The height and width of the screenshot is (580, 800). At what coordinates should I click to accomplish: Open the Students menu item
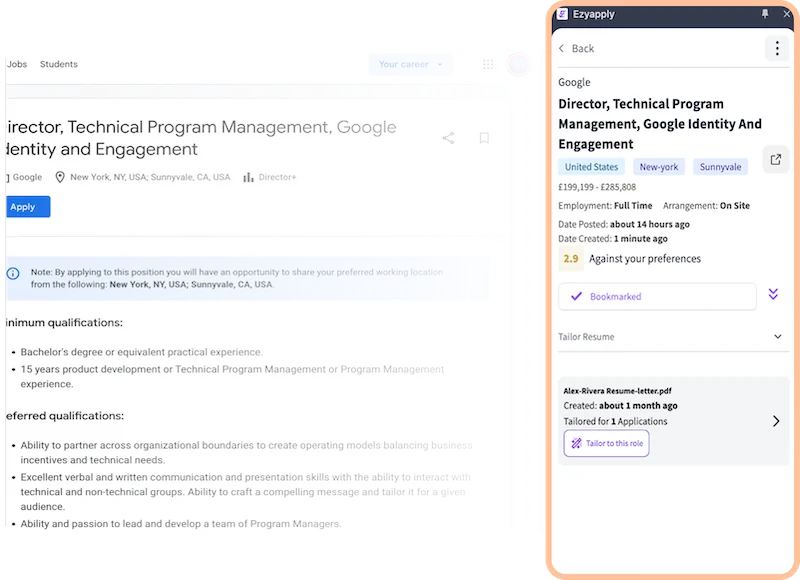pos(59,64)
